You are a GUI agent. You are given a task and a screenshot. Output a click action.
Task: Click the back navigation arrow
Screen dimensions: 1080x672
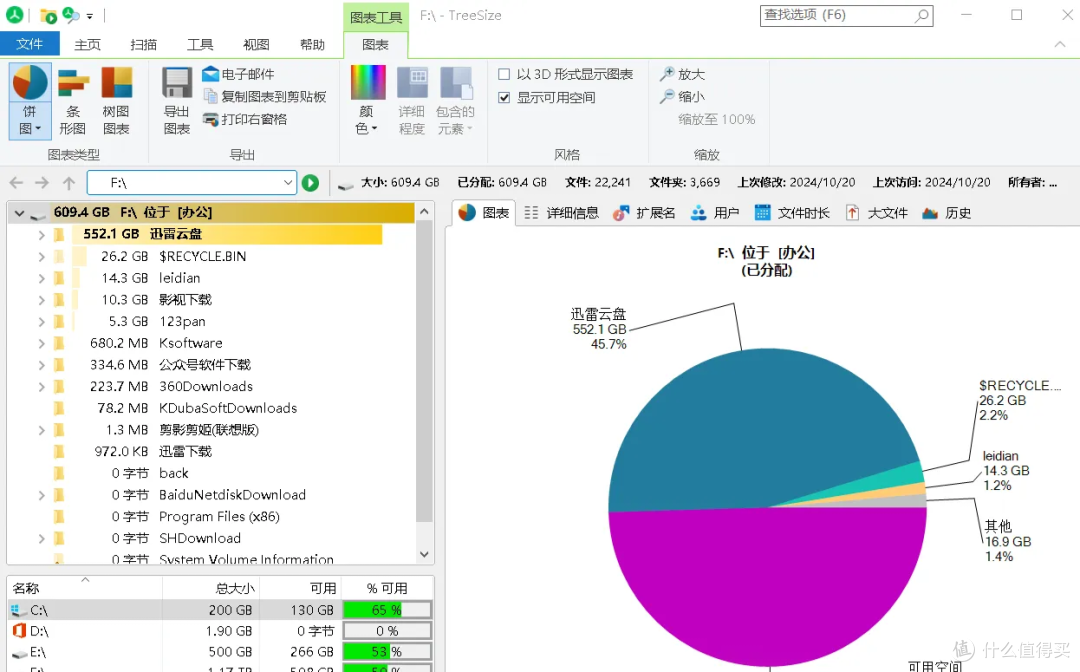pyautogui.click(x=17, y=182)
